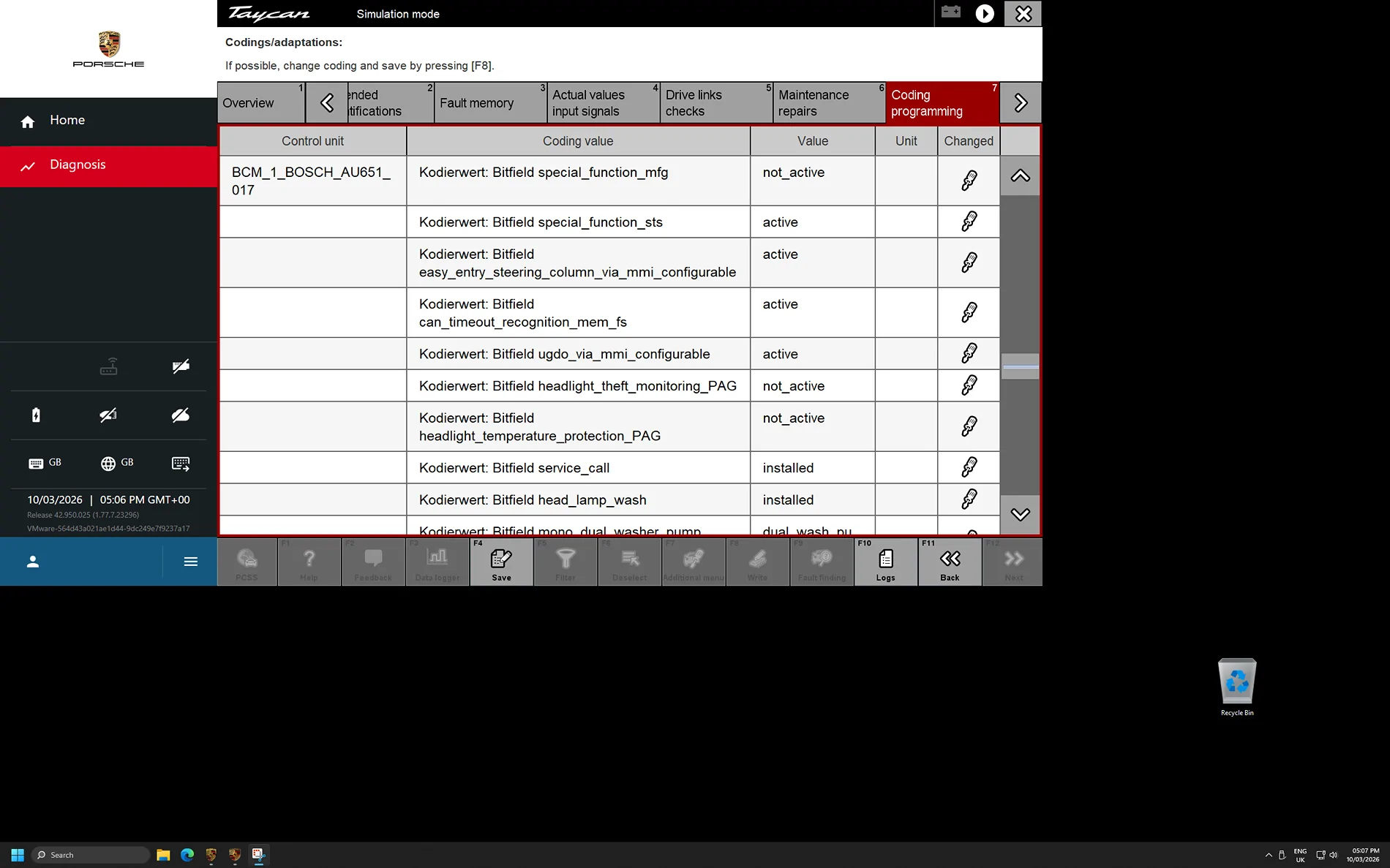This screenshot has width=1390, height=868.
Task: Open the Actual values input signals tab
Action: pos(604,102)
